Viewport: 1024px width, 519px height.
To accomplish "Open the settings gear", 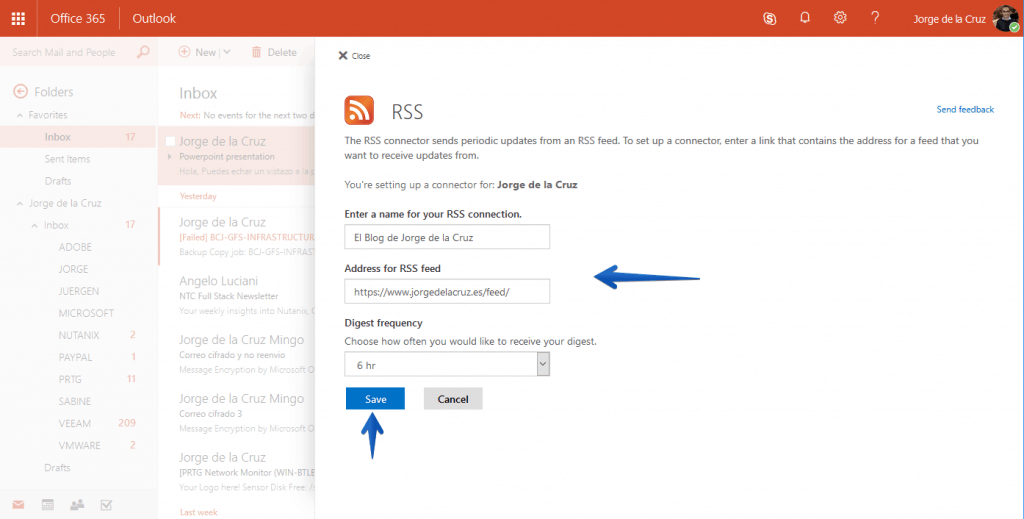I will point(840,18).
